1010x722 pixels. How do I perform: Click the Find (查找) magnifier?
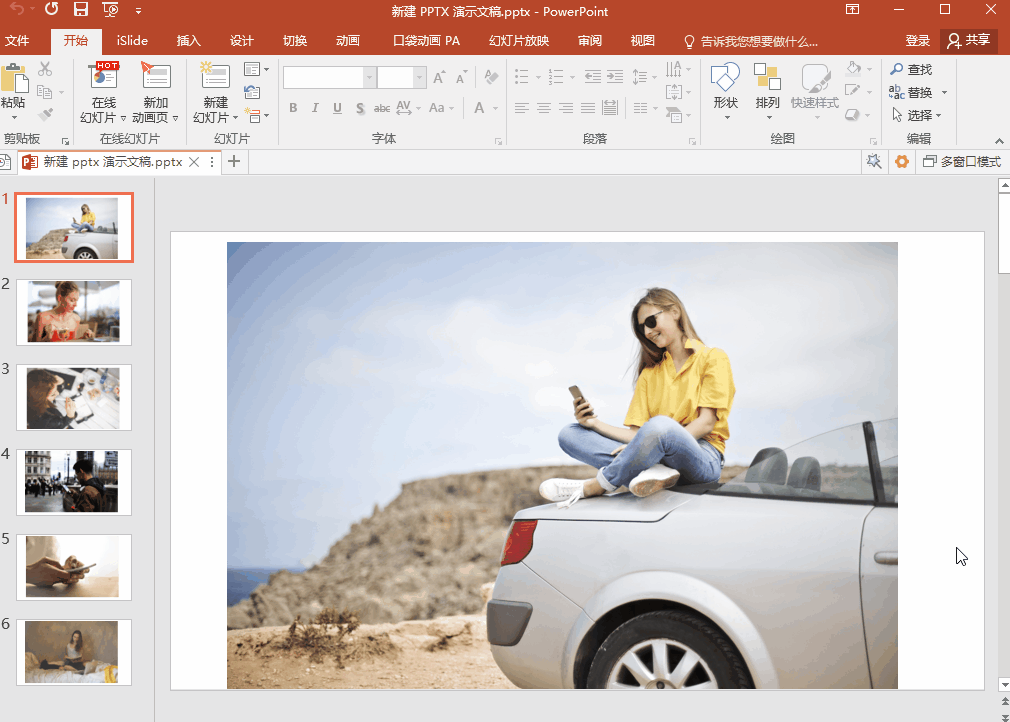tap(897, 69)
